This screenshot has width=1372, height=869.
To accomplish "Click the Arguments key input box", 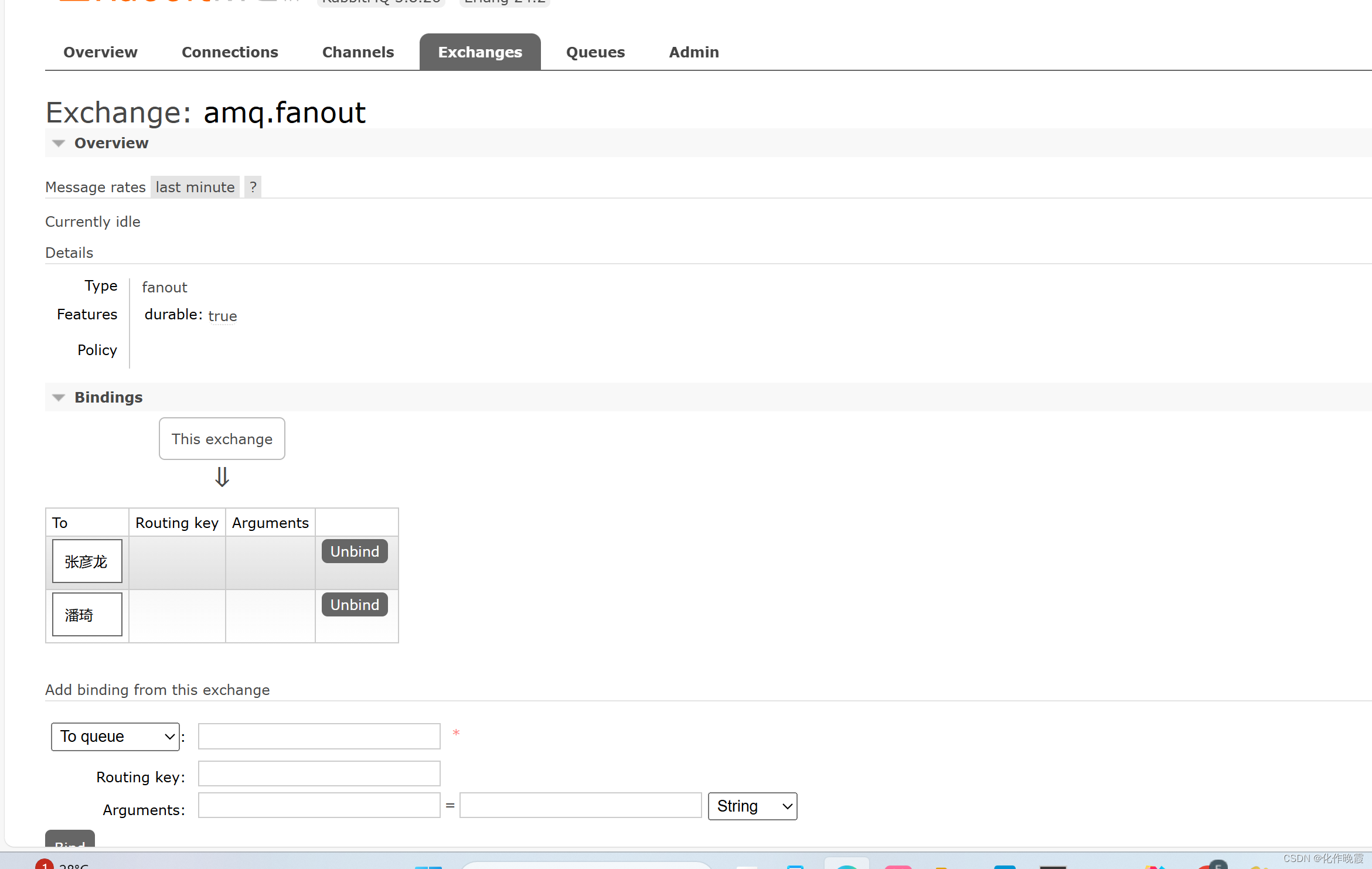I will [x=319, y=805].
